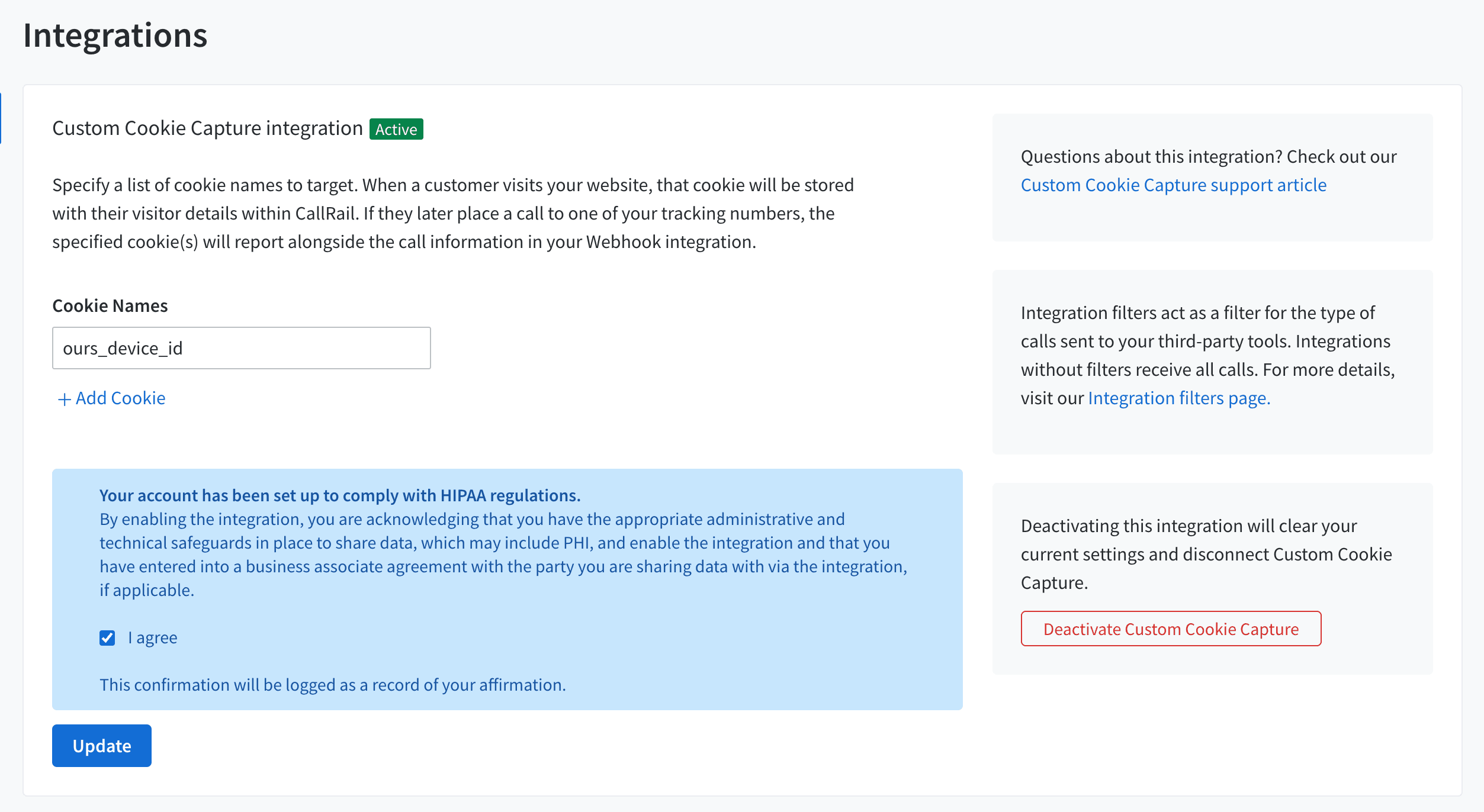The height and width of the screenshot is (812, 1484).
Task: Click the Update button
Action: point(102,746)
